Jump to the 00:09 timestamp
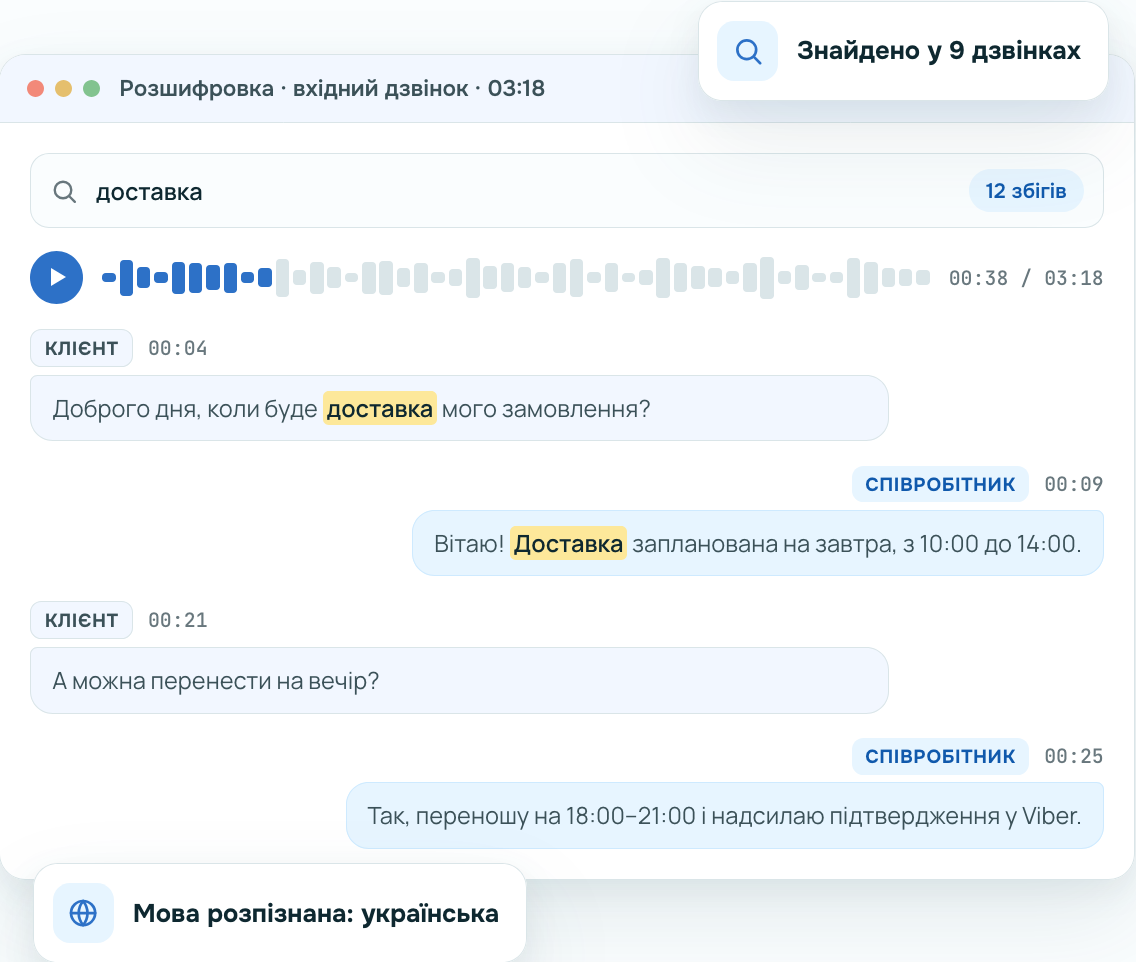The image size is (1136, 962). 1074,484
